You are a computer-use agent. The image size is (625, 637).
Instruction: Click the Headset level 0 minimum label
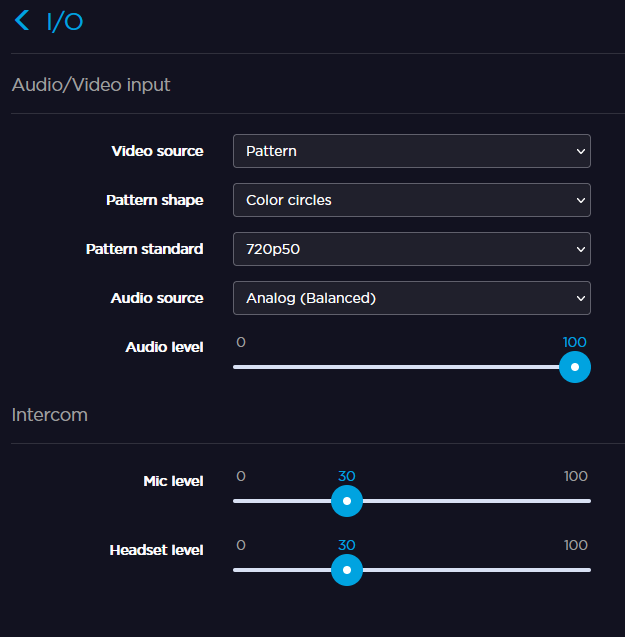[x=241, y=545]
